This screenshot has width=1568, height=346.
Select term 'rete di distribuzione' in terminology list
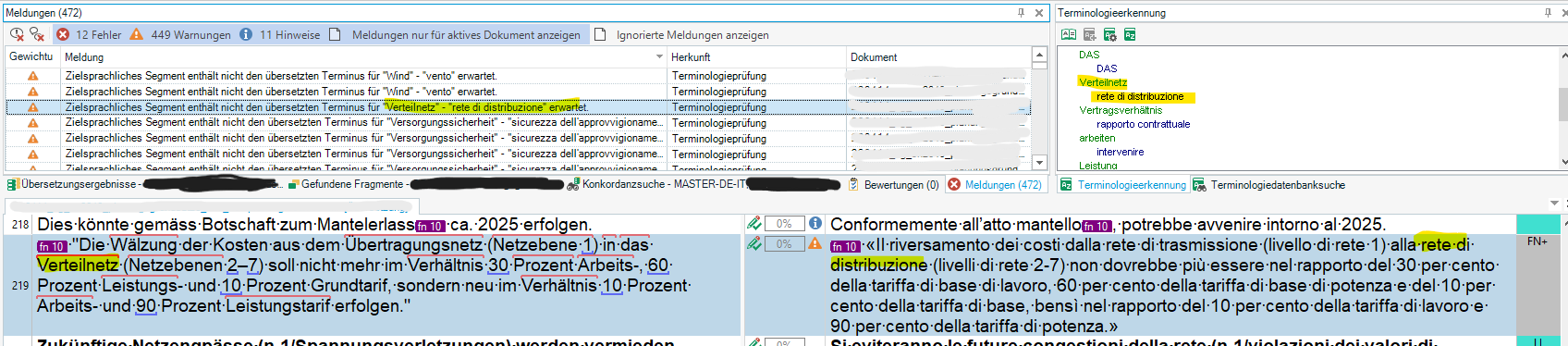1140,96
